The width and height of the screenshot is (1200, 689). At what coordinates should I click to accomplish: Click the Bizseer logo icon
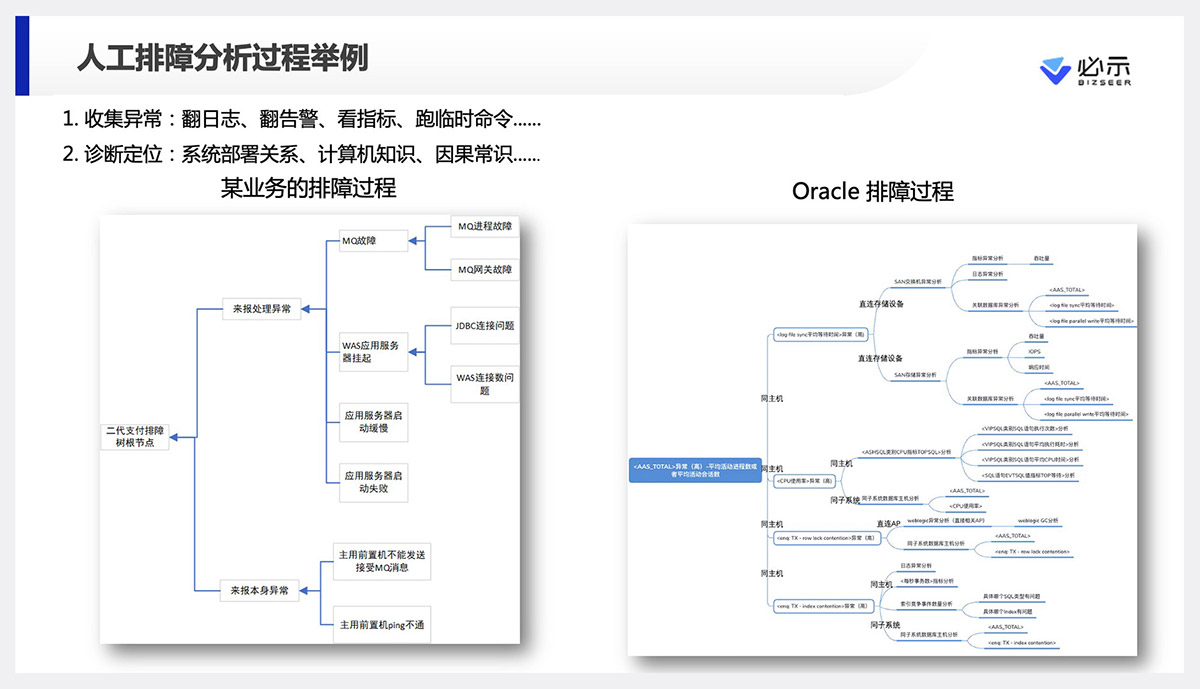1056,70
